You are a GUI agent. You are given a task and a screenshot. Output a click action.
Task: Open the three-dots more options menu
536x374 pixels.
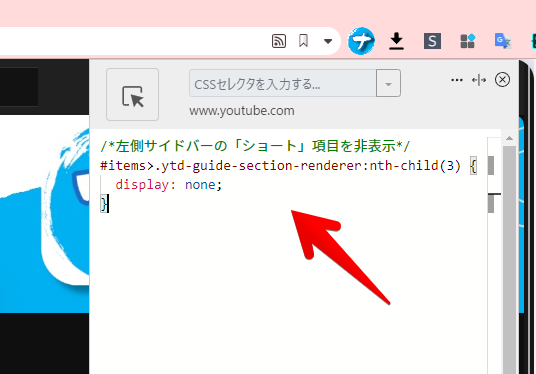tap(457, 80)
